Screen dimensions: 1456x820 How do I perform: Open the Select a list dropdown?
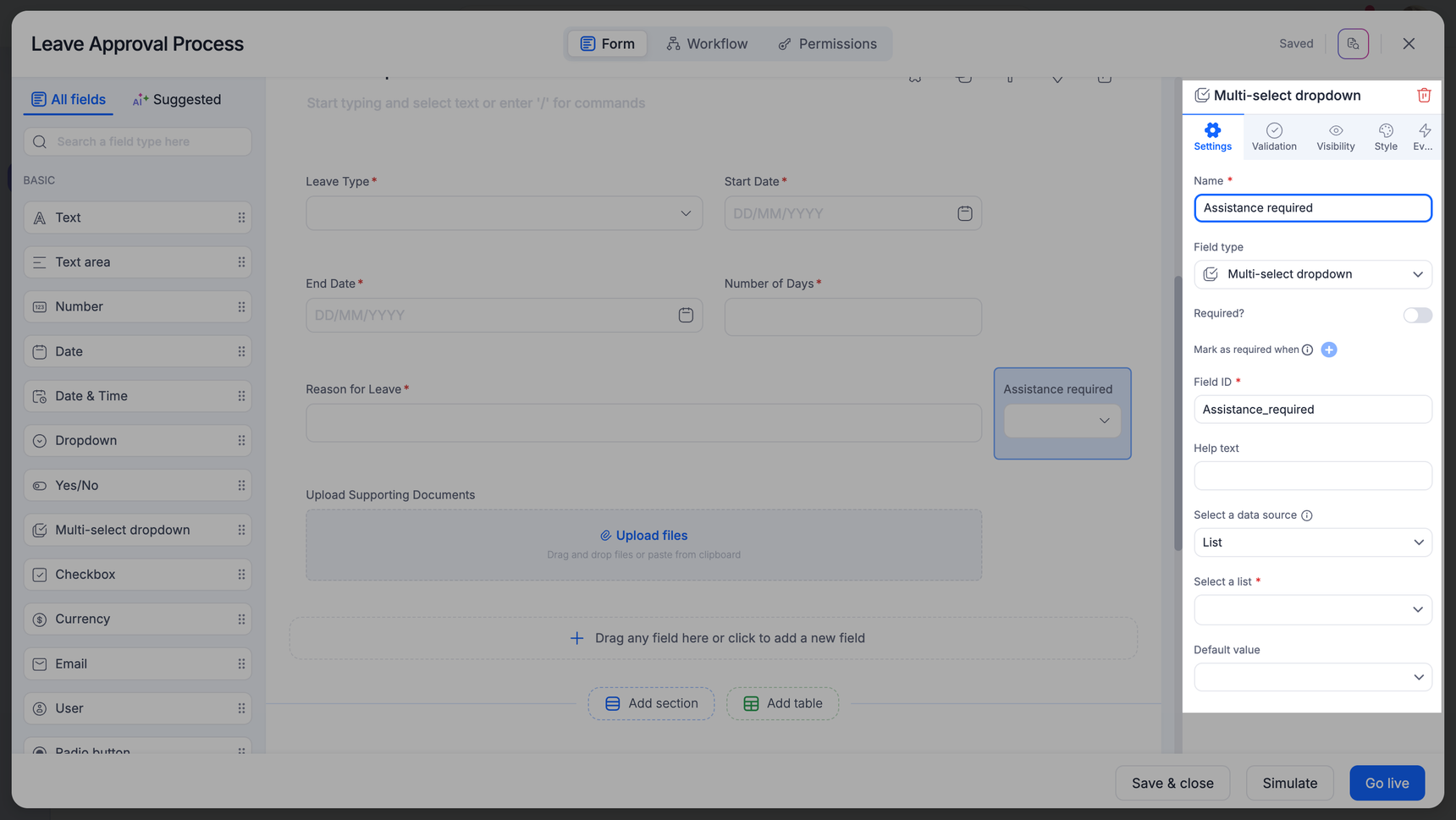coord(1312,609)
